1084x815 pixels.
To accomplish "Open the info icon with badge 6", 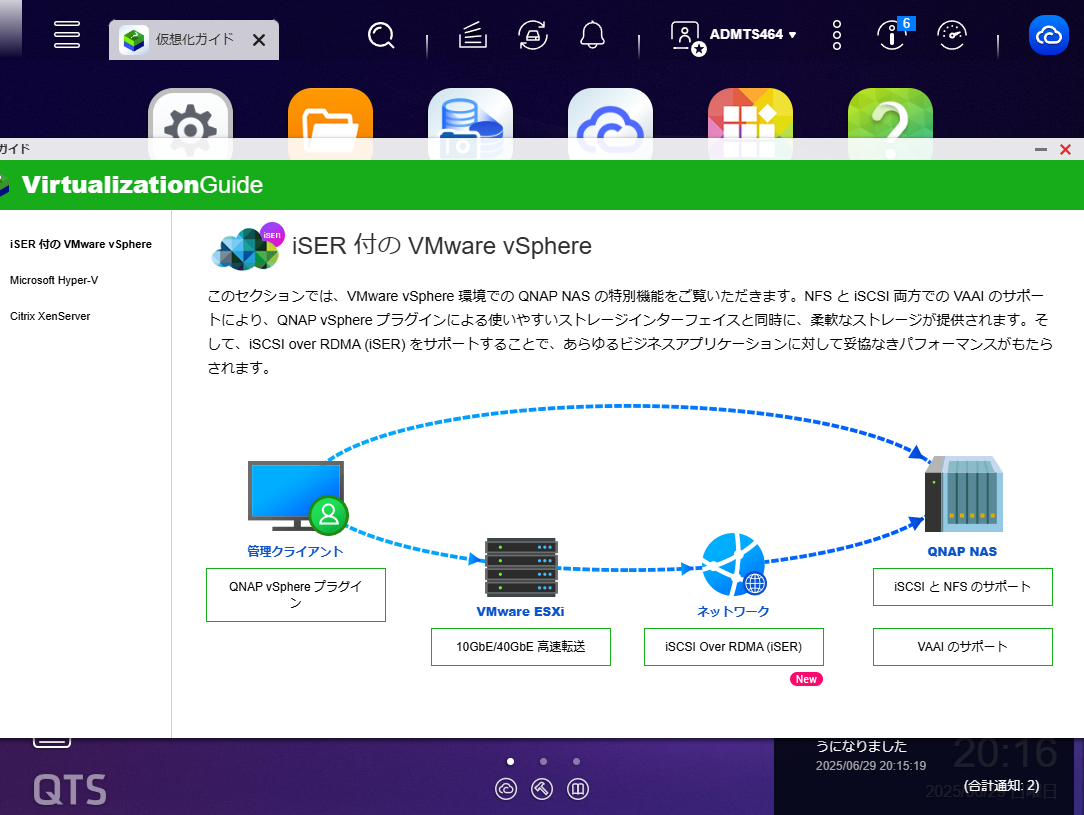I will pyautogui.click(x=893, y=35).
